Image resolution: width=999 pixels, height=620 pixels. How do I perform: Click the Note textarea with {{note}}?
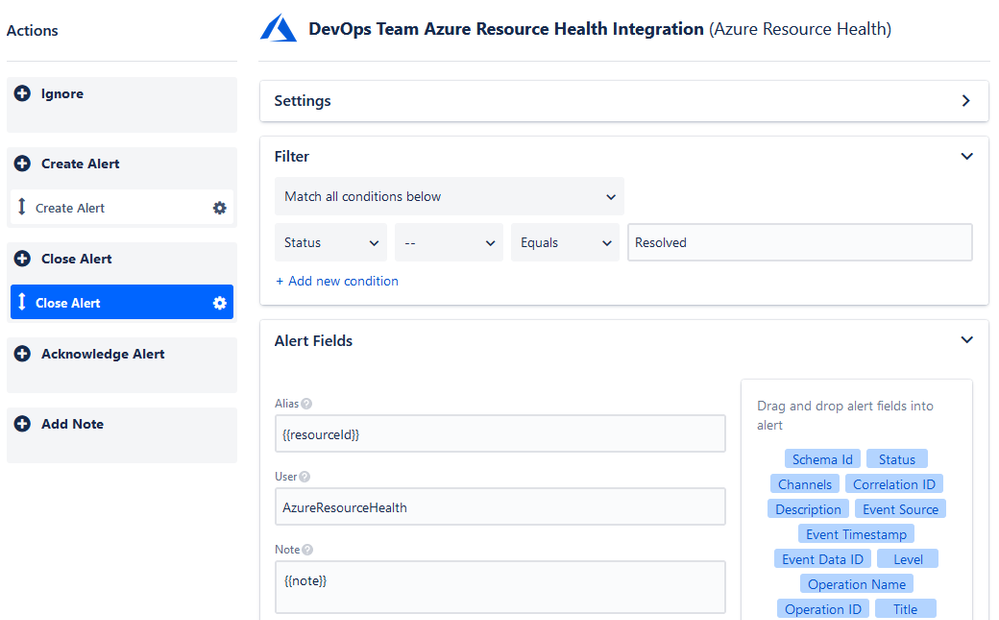coord(500,587)
